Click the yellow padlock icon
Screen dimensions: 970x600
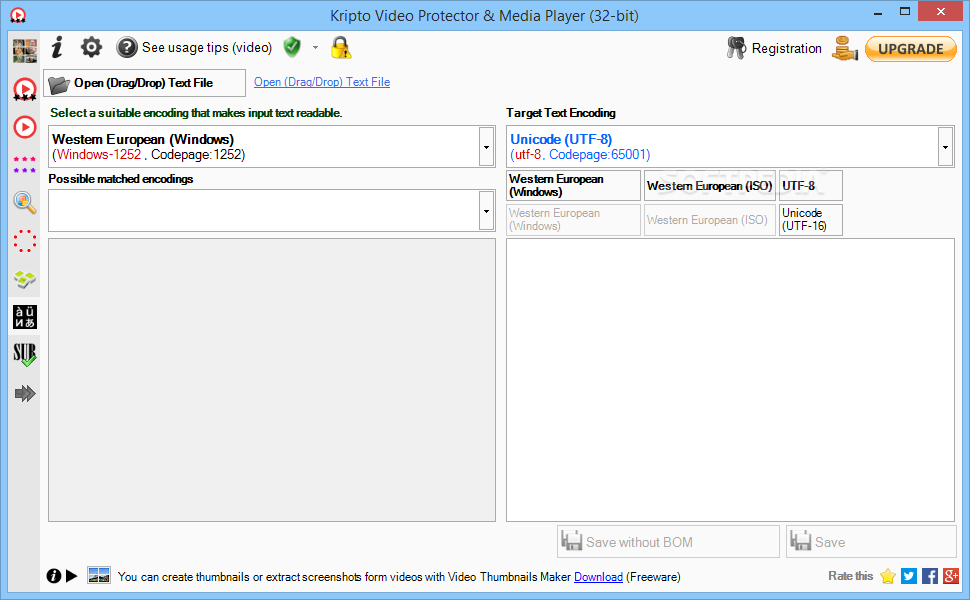(x=341, y=48)
